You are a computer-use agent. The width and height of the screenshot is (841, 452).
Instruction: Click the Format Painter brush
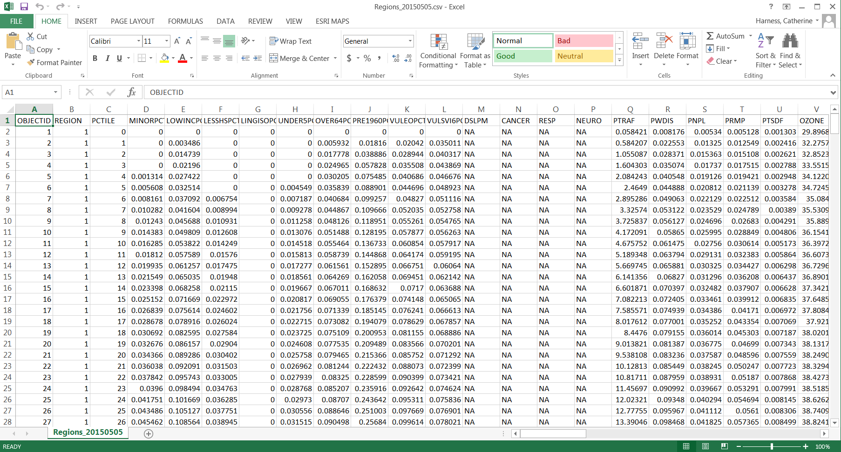(x=31, y=62)
